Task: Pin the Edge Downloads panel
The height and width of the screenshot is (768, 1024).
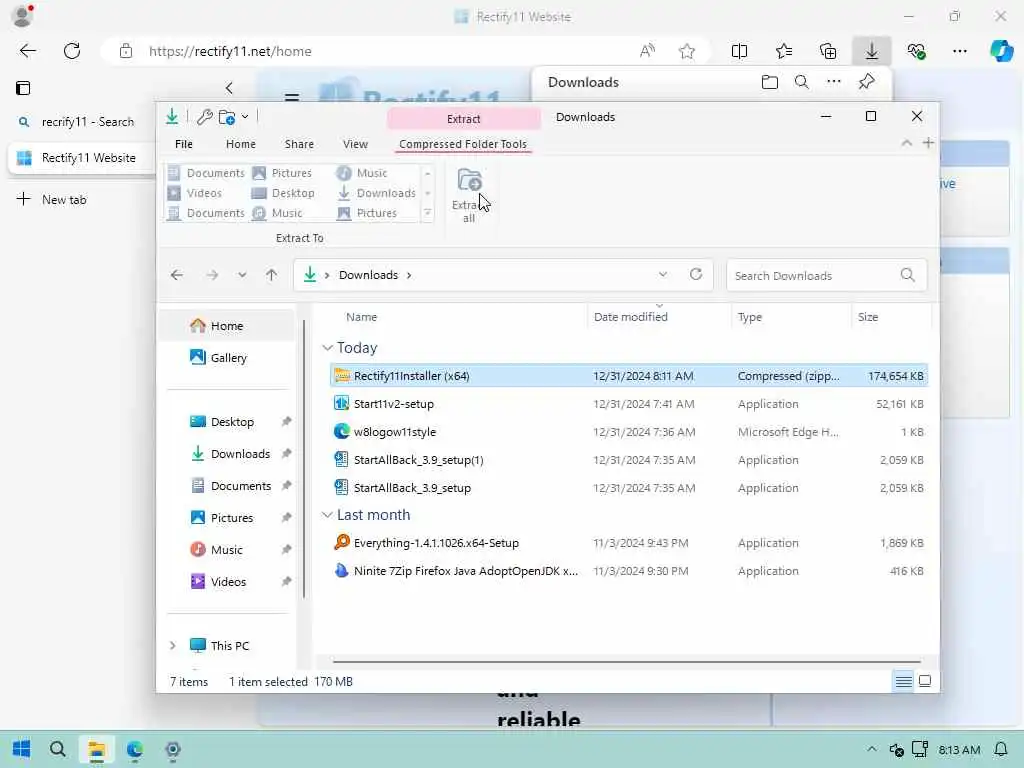Action: pyautogui.click(x=867, y=82)
